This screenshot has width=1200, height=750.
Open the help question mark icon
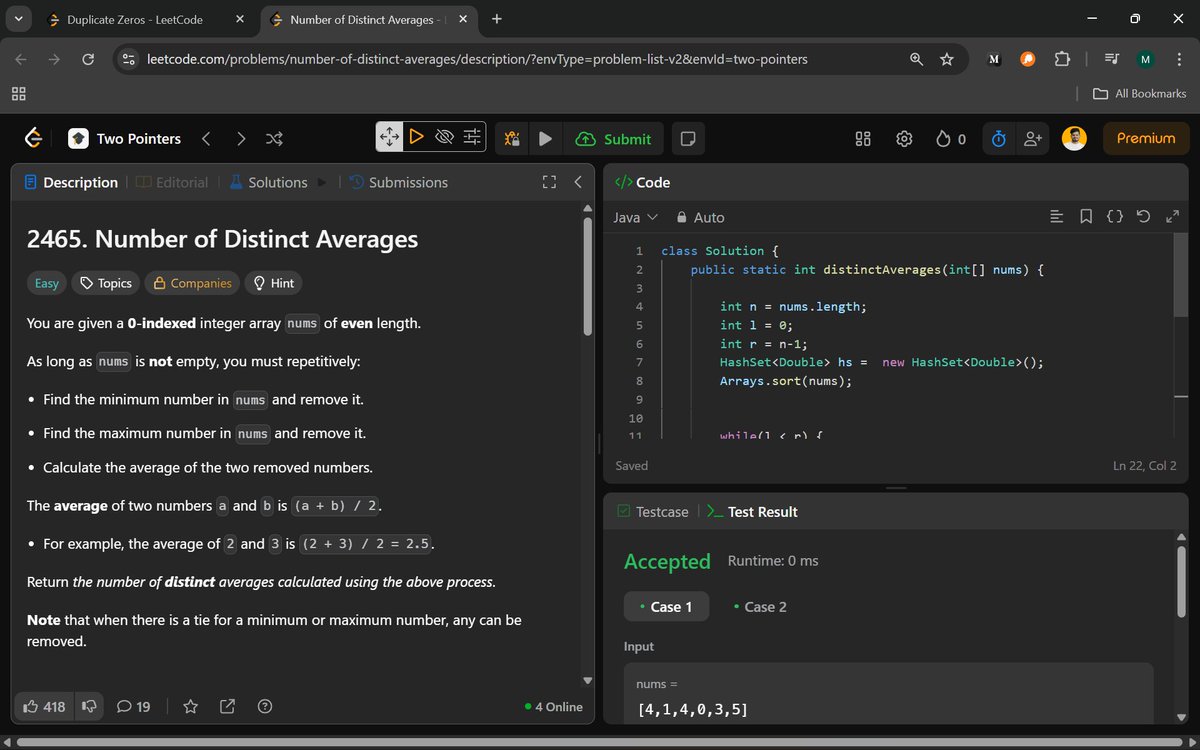264,706
